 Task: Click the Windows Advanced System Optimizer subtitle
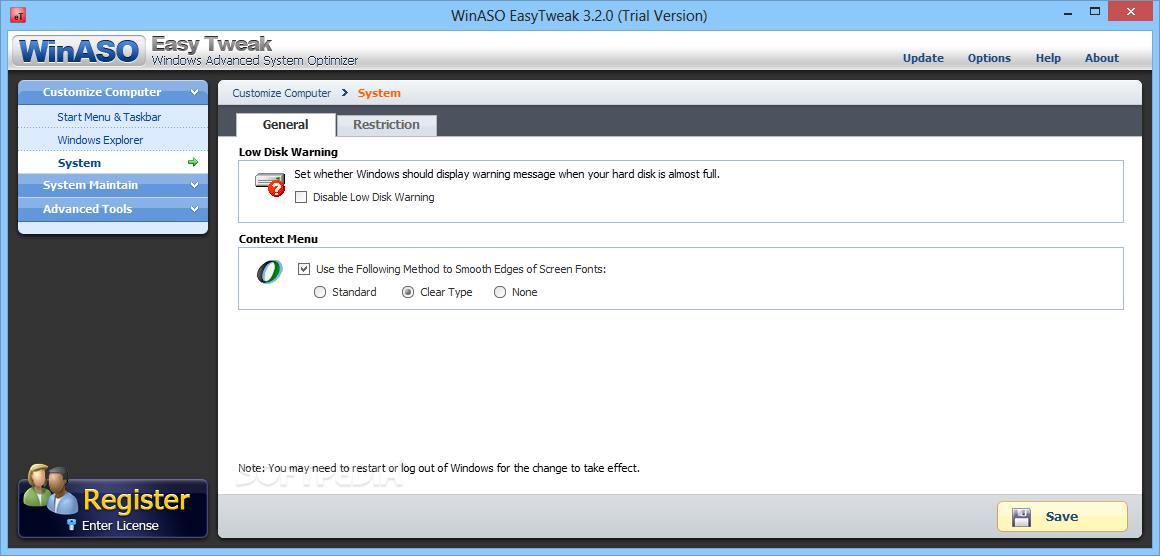(255, 61)
